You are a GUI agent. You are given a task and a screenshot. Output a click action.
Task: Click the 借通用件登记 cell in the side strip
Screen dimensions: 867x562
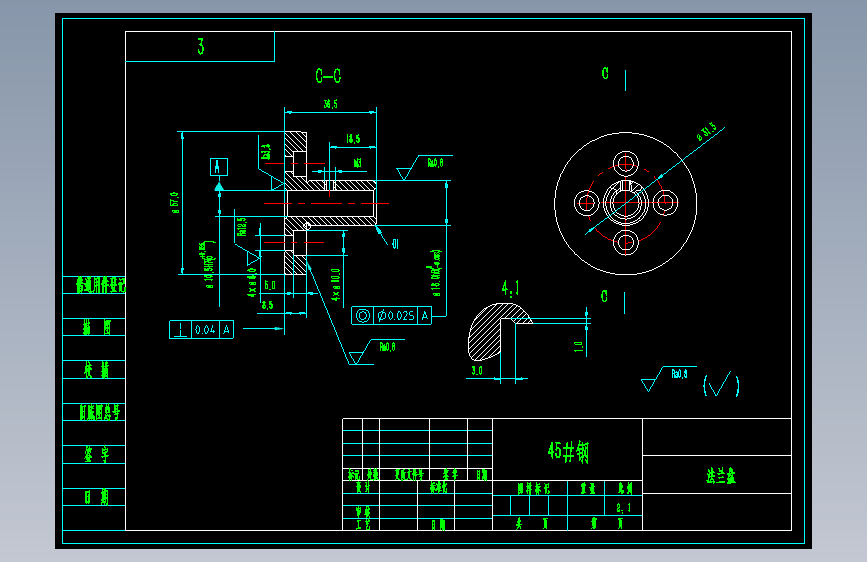point(100,285)
